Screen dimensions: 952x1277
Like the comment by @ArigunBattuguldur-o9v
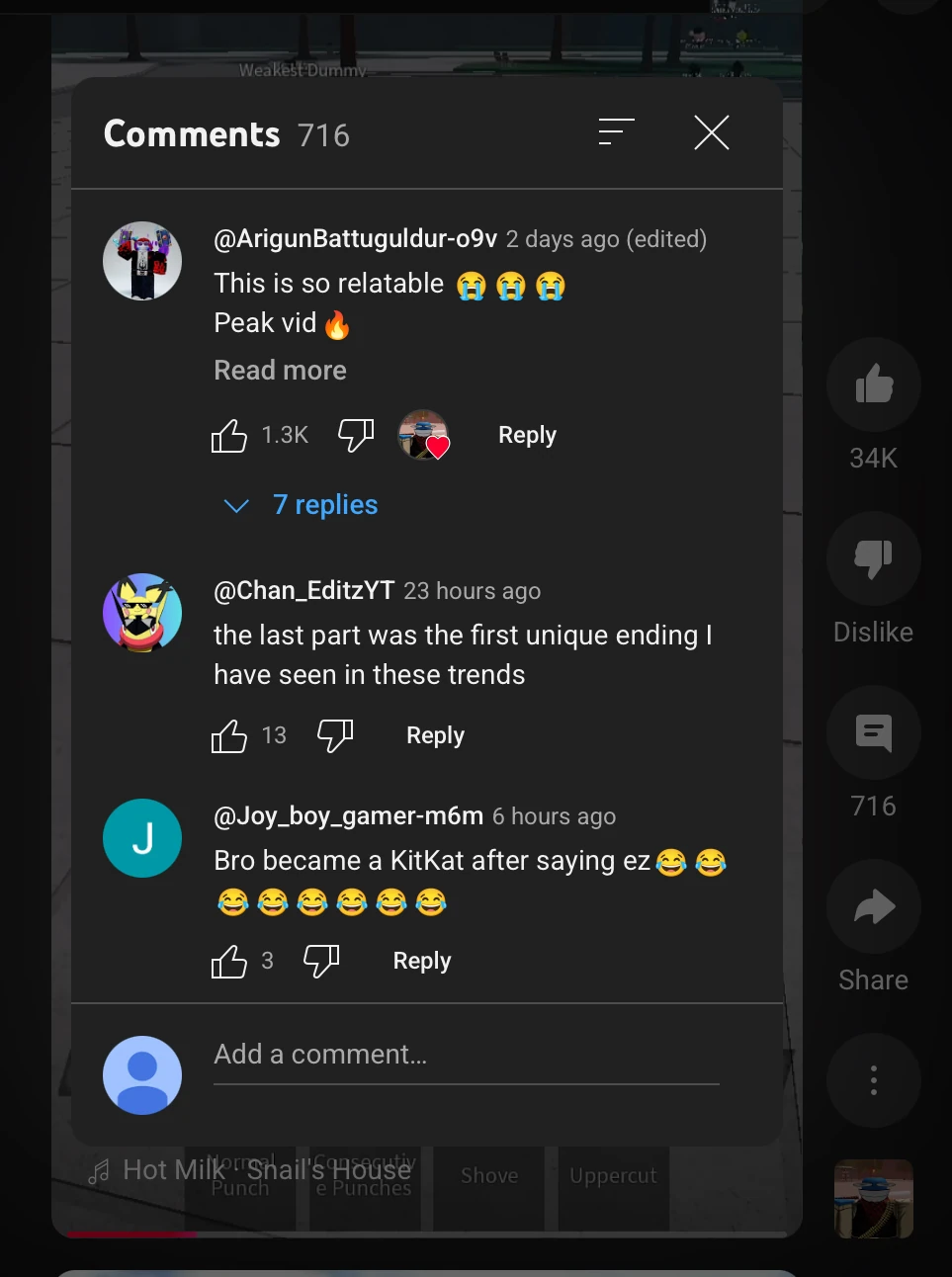click(x=229, y=436)
